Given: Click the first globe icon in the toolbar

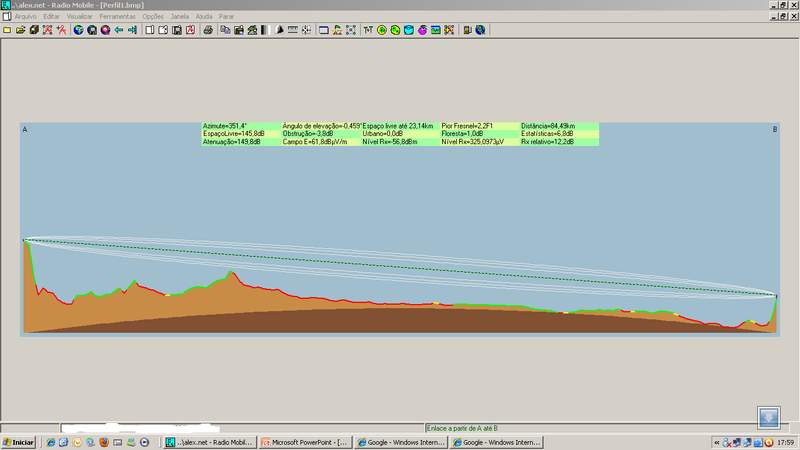Looking at the screenshot, I should (x=77, y=30).
